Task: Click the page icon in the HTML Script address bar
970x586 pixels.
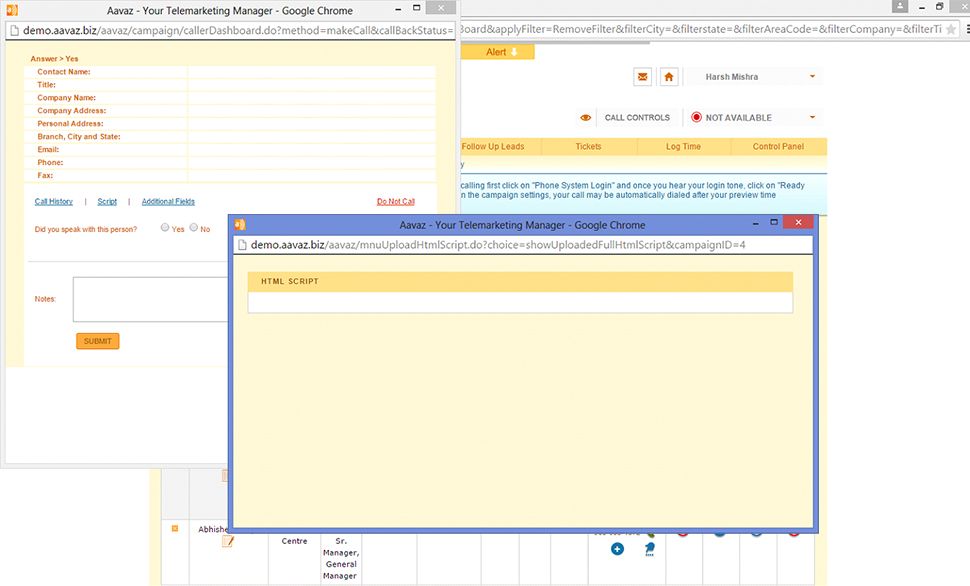Action: (x=242, y=245)
